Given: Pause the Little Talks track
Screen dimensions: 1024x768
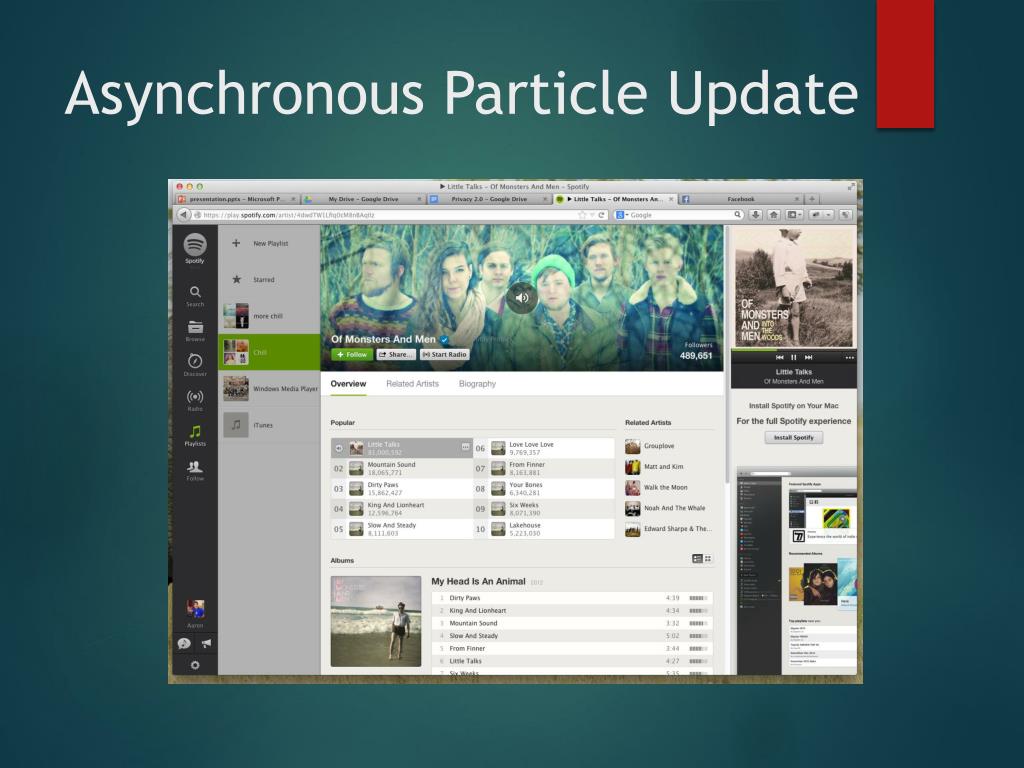Looking at the screenshot, I should coord(794,357).
